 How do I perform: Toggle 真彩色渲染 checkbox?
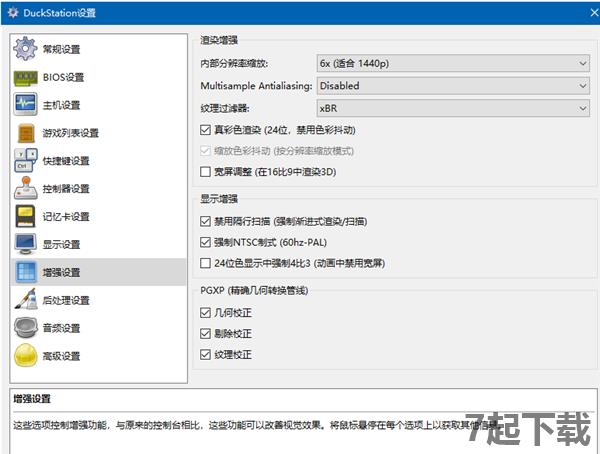click(205, 130)
